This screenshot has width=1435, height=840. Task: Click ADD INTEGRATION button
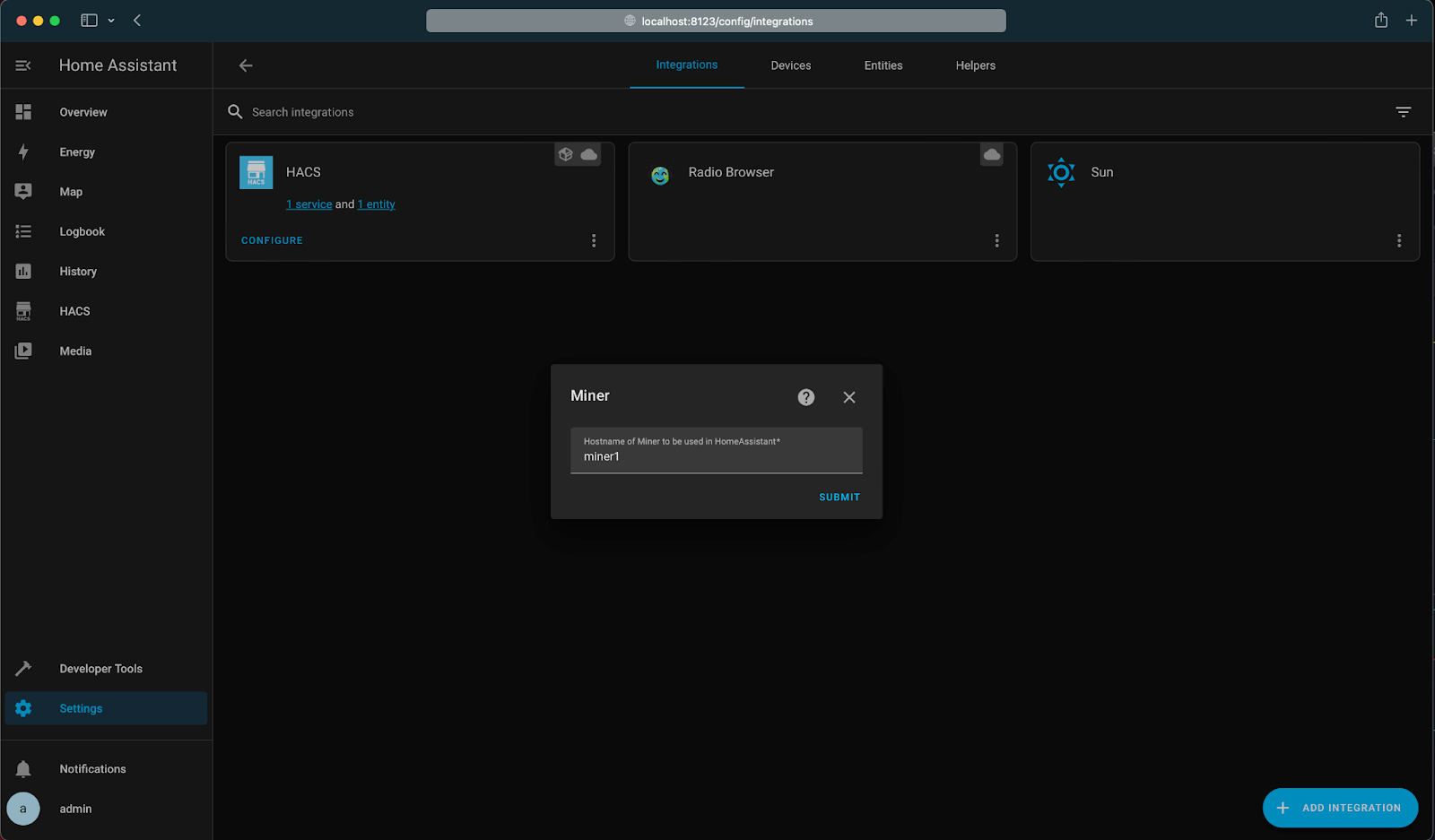[1341, 808]
